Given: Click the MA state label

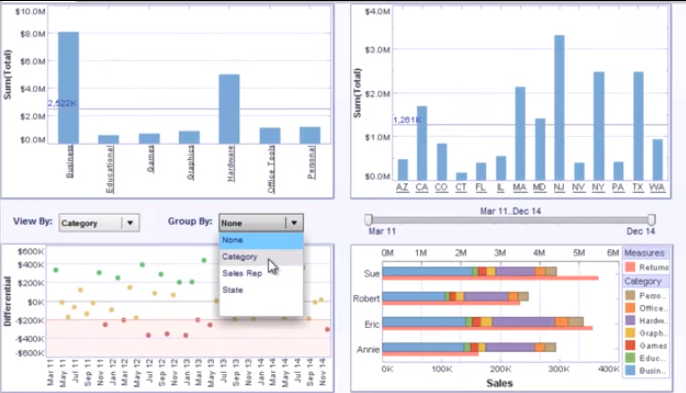Looking at the screenshot, I should (x=519, y=187).
